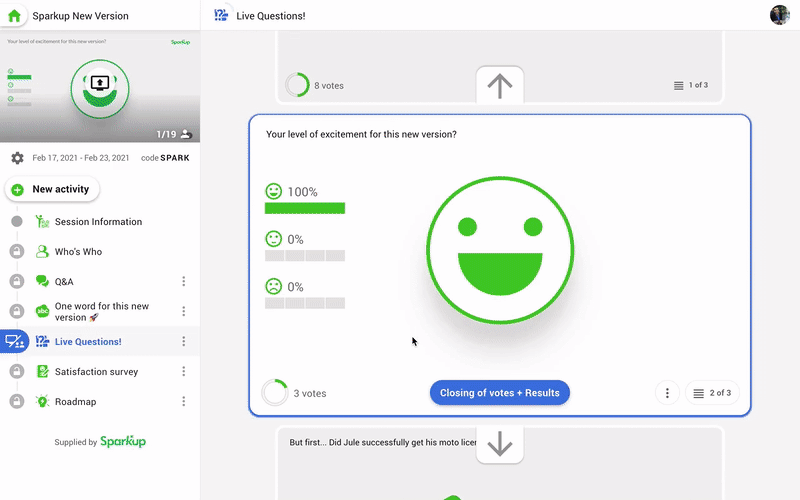The width and height of the screenshot is (800, 500).
Task: Click the 3 votes progress ring
Action: [275, 393]
